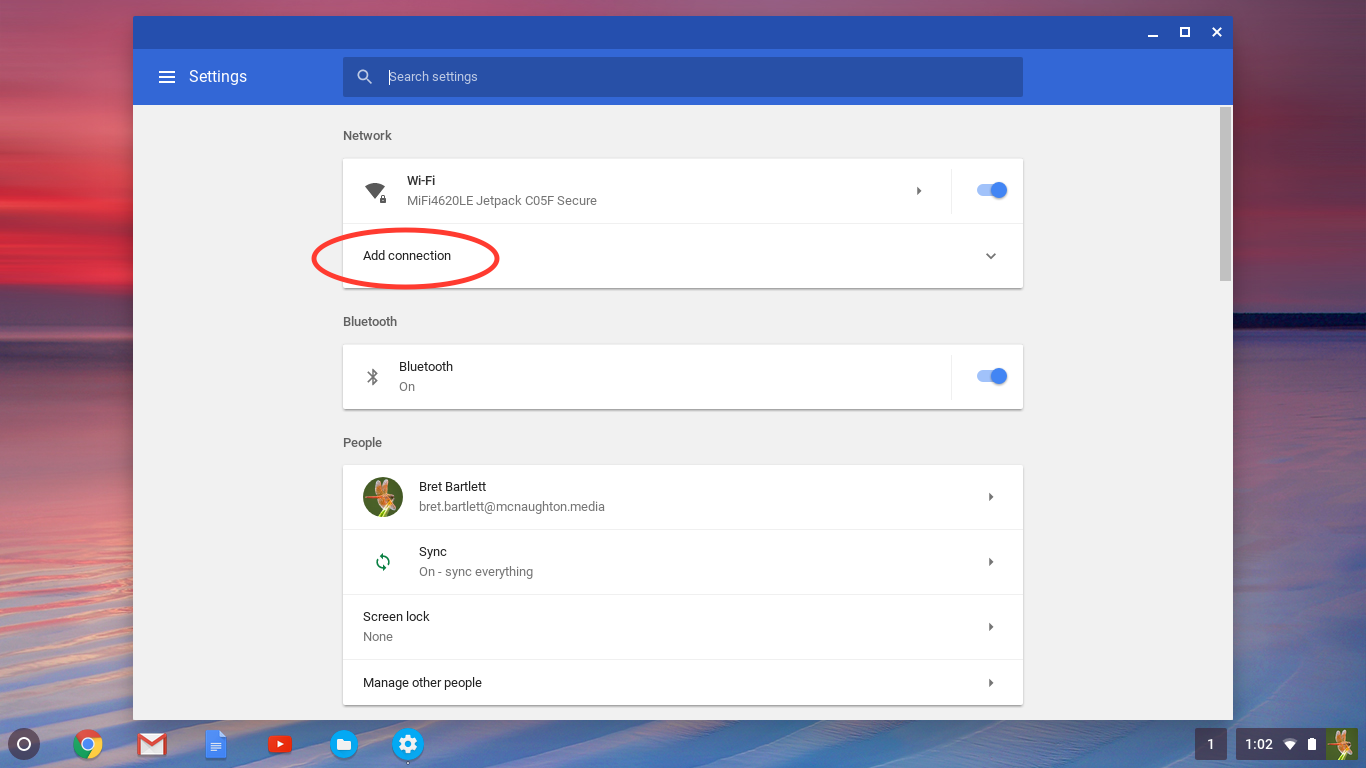Disable the Bluetooth toggle switch
Viewport: 1366px width, 768px height.
pyautogui.click(x=991, y=376)
